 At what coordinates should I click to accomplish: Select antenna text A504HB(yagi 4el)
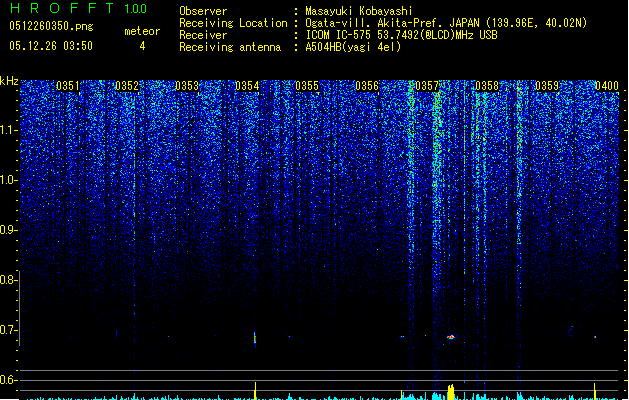point(353,47)
